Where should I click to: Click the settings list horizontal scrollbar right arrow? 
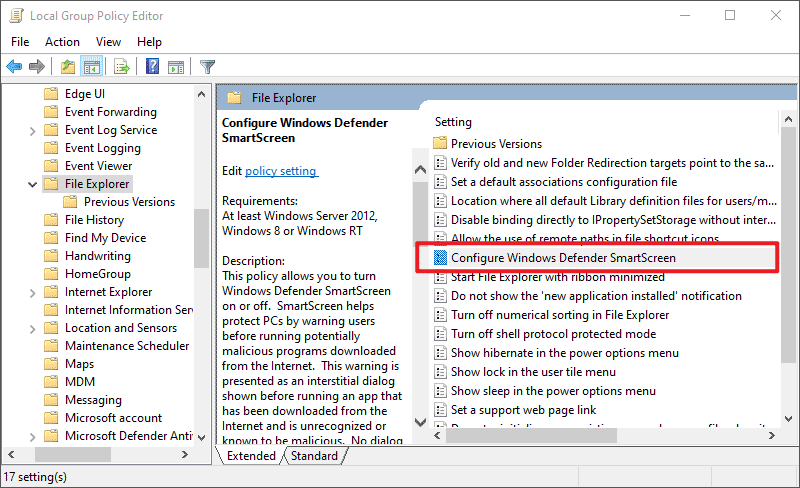click(772, 435)
